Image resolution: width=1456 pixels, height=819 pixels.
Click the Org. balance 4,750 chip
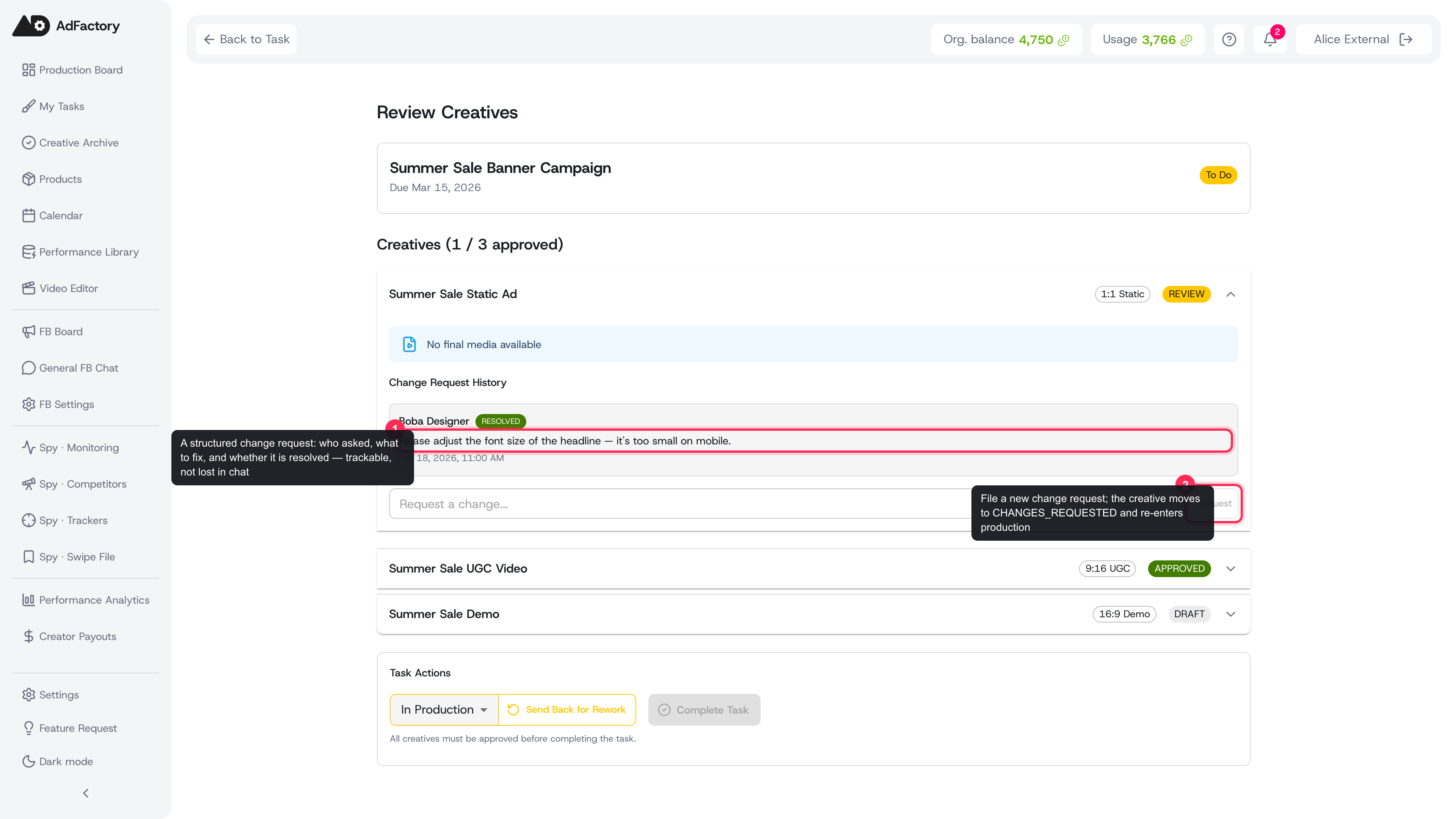click(x=1006, y=39)
